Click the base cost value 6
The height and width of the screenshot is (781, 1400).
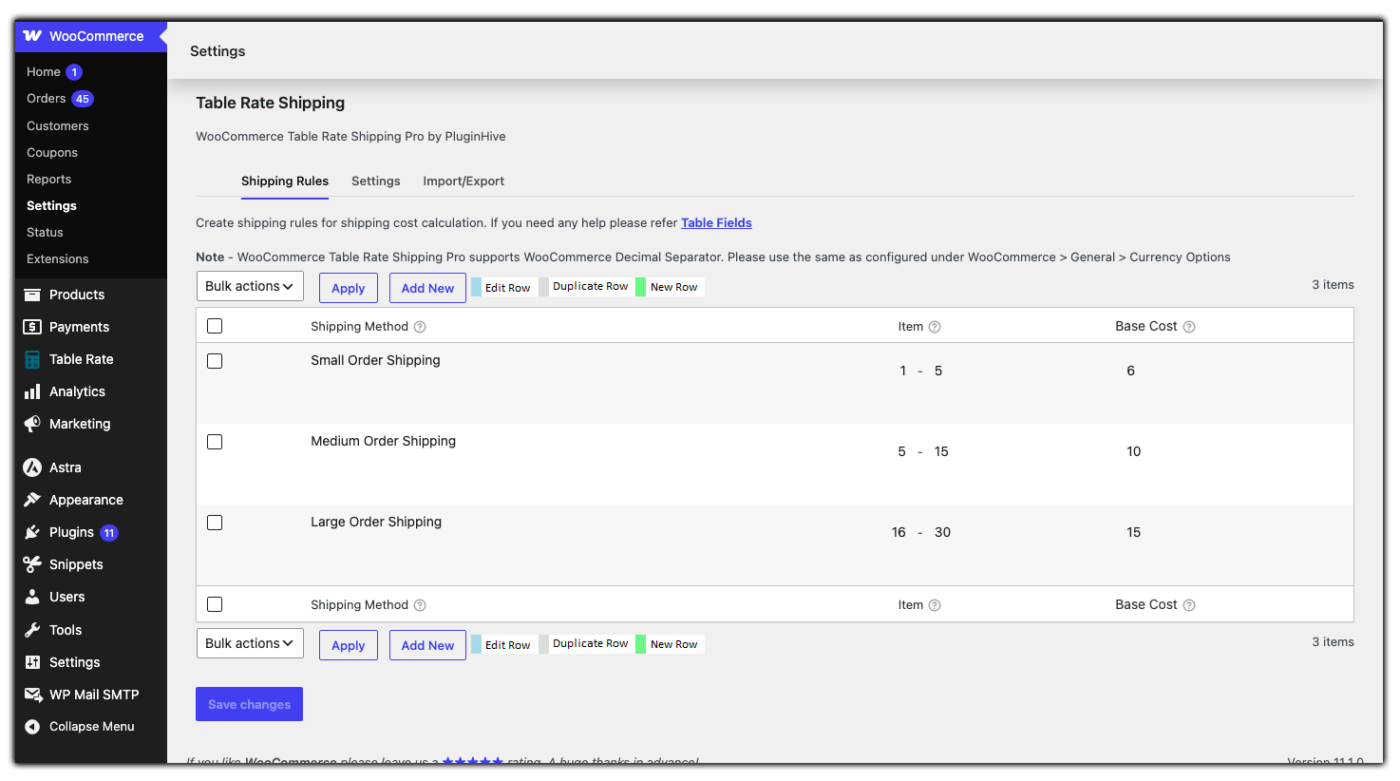pos(1131,371)
